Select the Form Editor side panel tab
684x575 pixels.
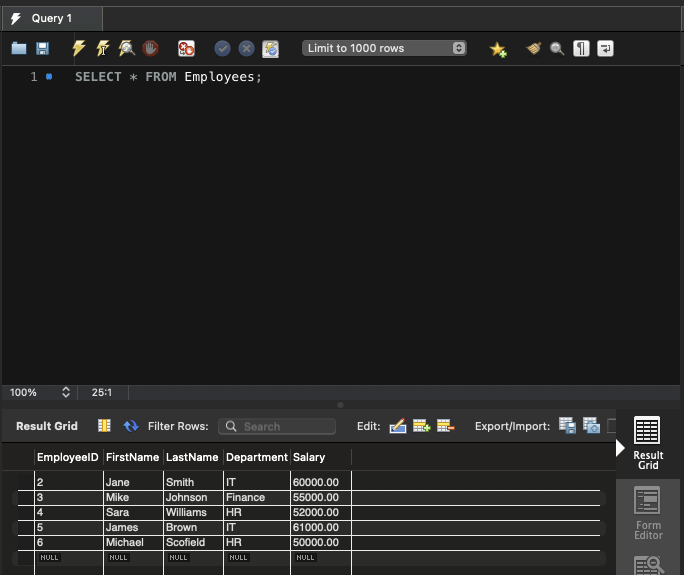[x=648, y=514]
